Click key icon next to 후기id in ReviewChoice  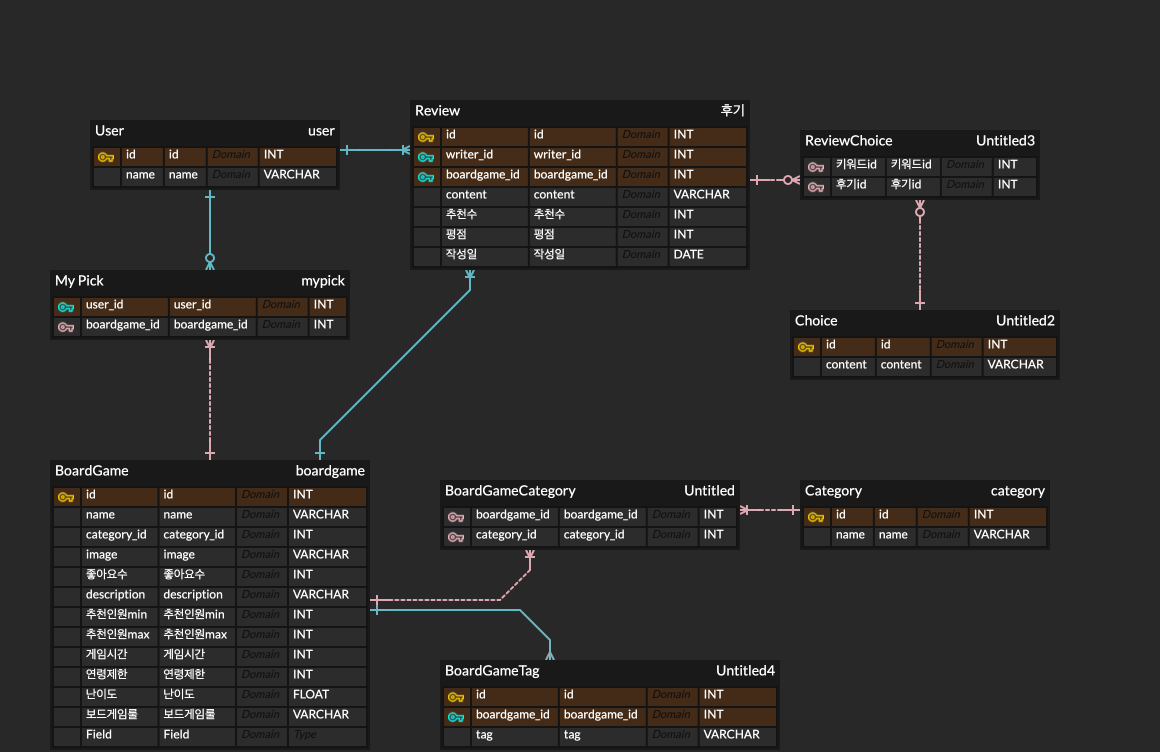816,187
